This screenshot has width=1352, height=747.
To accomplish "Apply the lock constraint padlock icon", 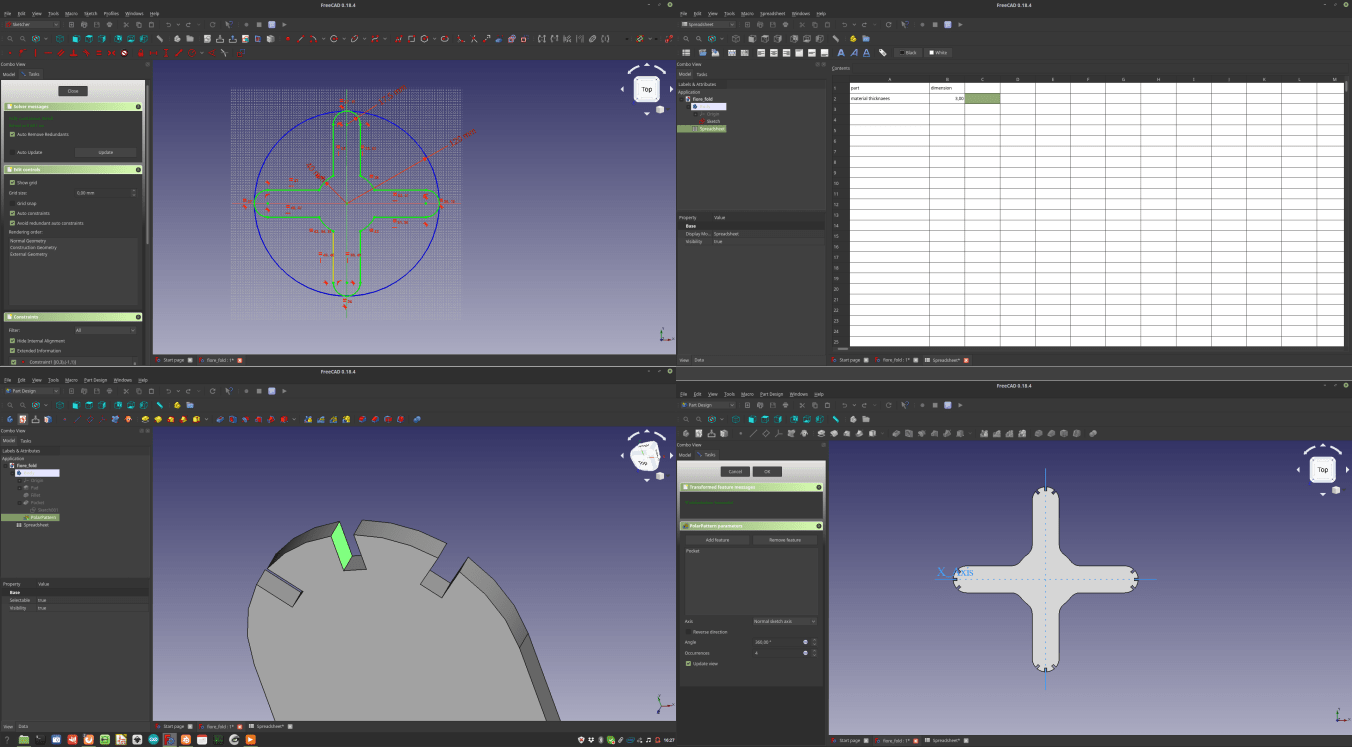I will tap(140, 52).
